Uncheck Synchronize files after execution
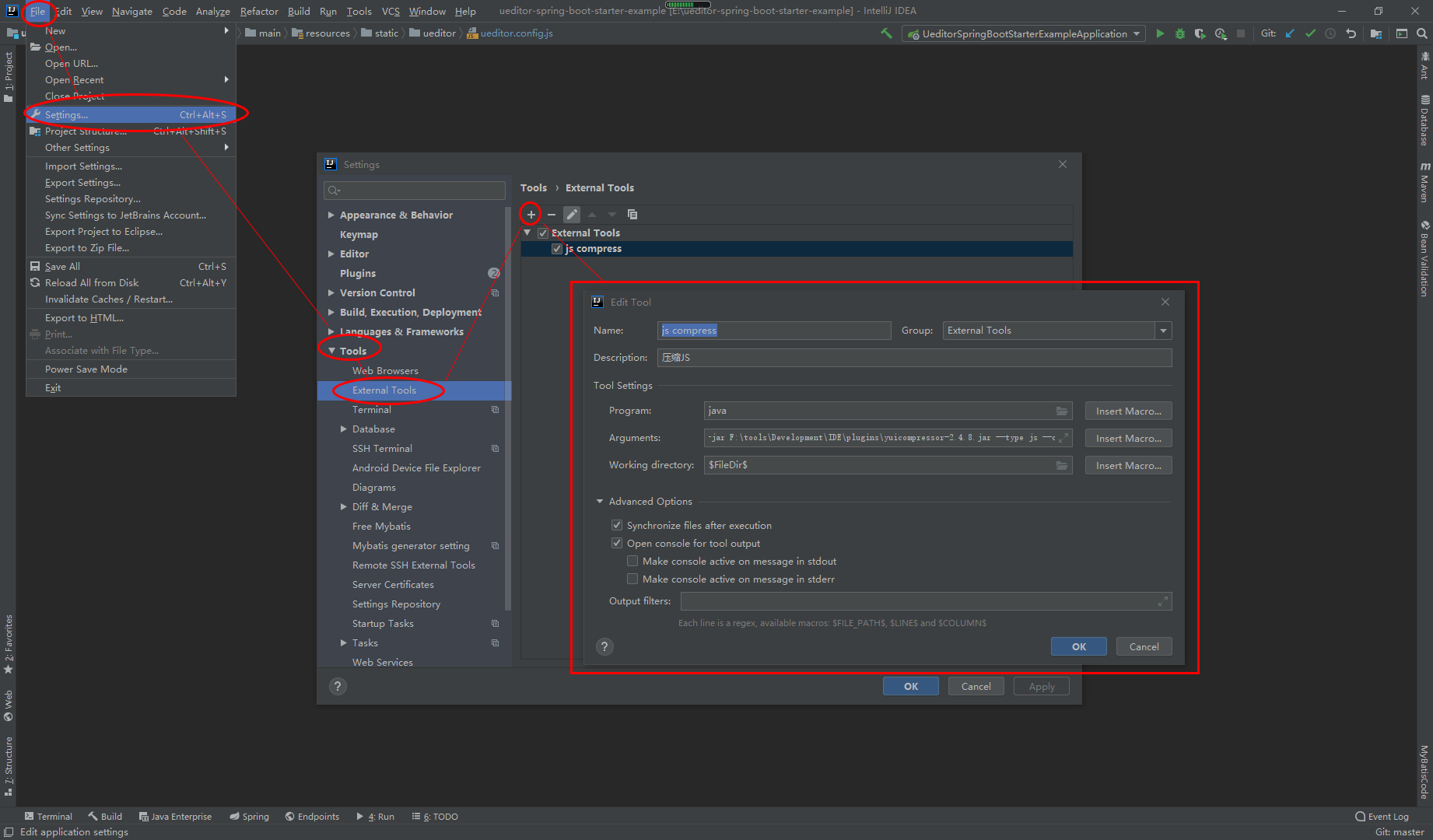This screenshot has width=1433, height=840. coord(616,525)
